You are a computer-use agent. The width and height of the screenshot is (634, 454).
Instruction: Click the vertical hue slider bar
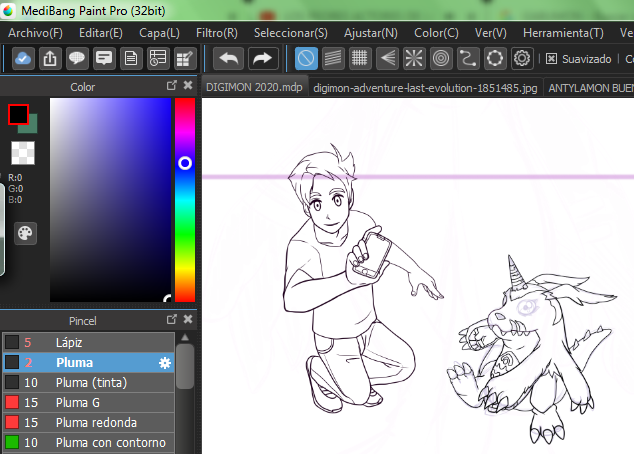tap(185, 200)
